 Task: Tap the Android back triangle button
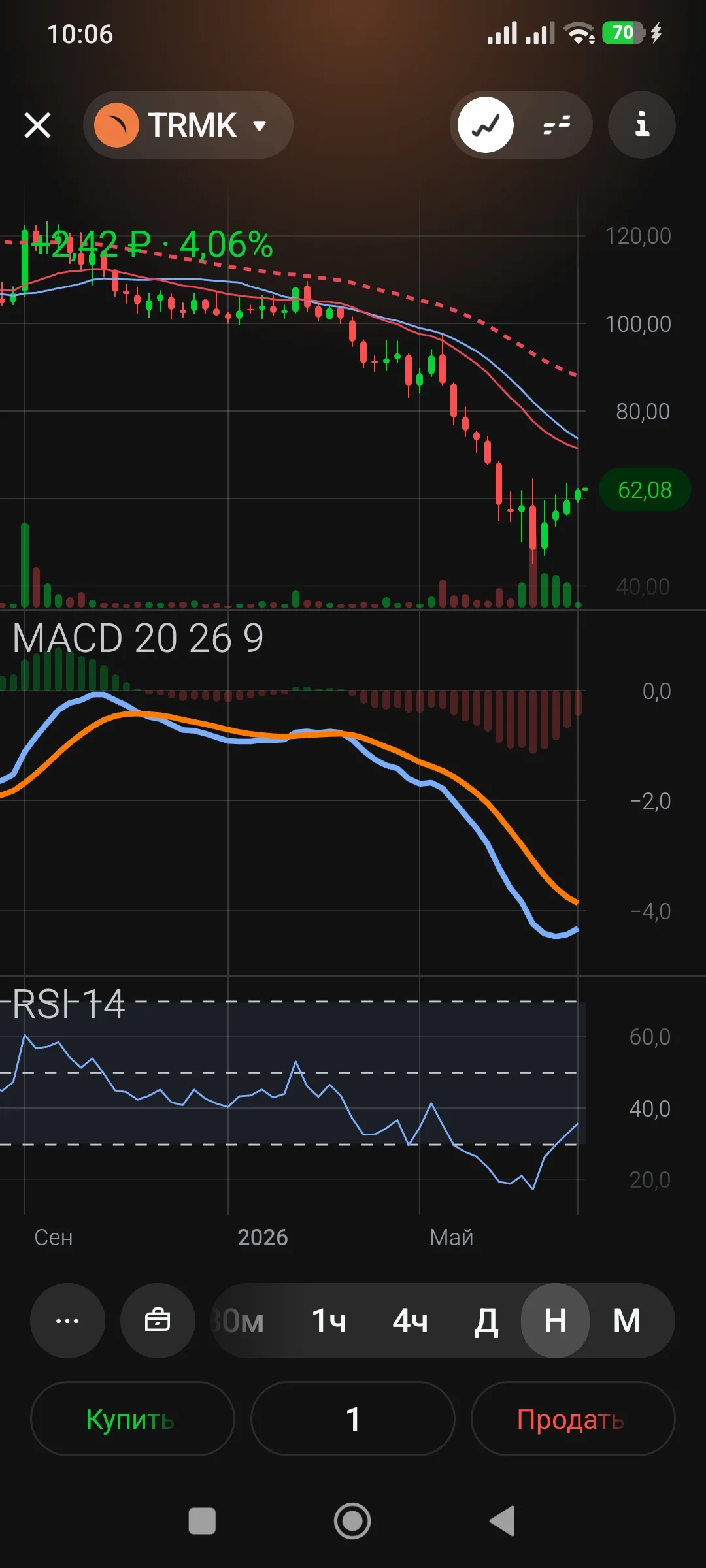tap(503, 1521)
